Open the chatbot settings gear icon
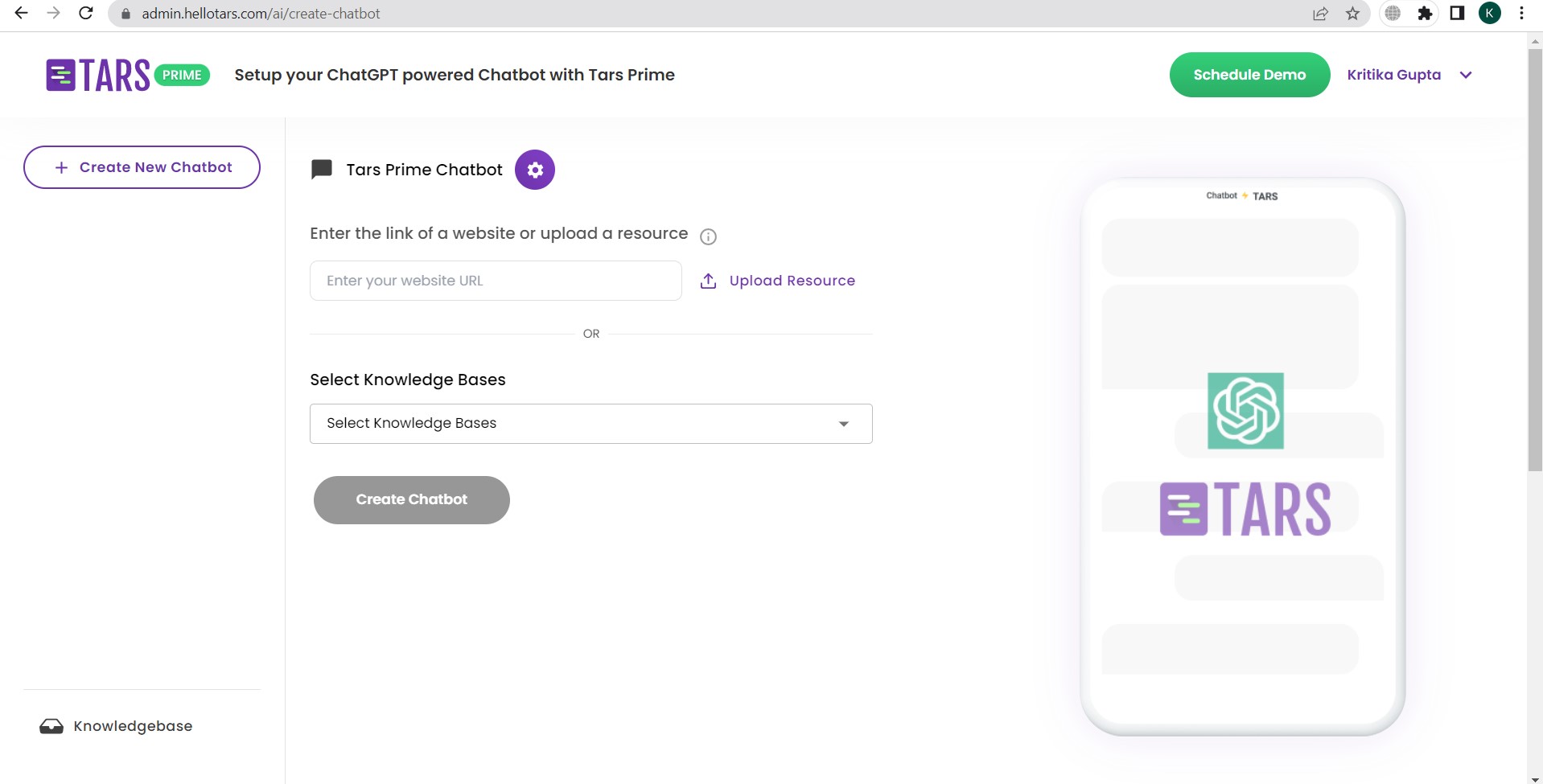1543x784 pixels. click(x=534, y=169)
